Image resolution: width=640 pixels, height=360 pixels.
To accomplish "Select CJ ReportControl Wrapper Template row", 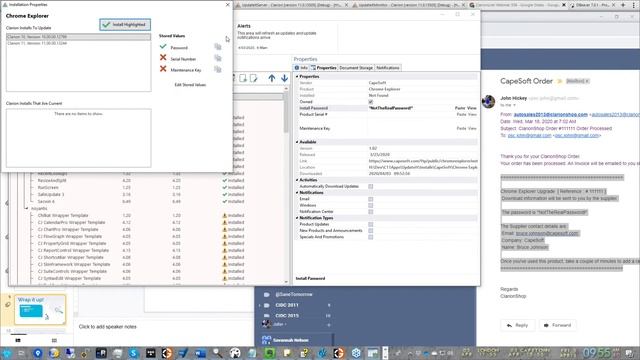I will tap(73, 250).
